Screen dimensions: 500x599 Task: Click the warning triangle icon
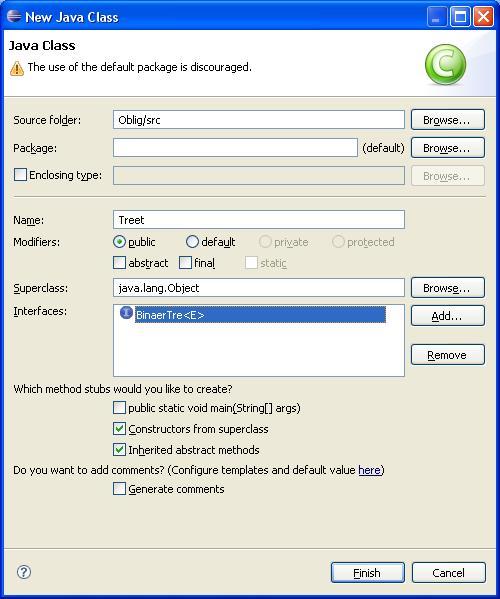[x=17, y=68]
